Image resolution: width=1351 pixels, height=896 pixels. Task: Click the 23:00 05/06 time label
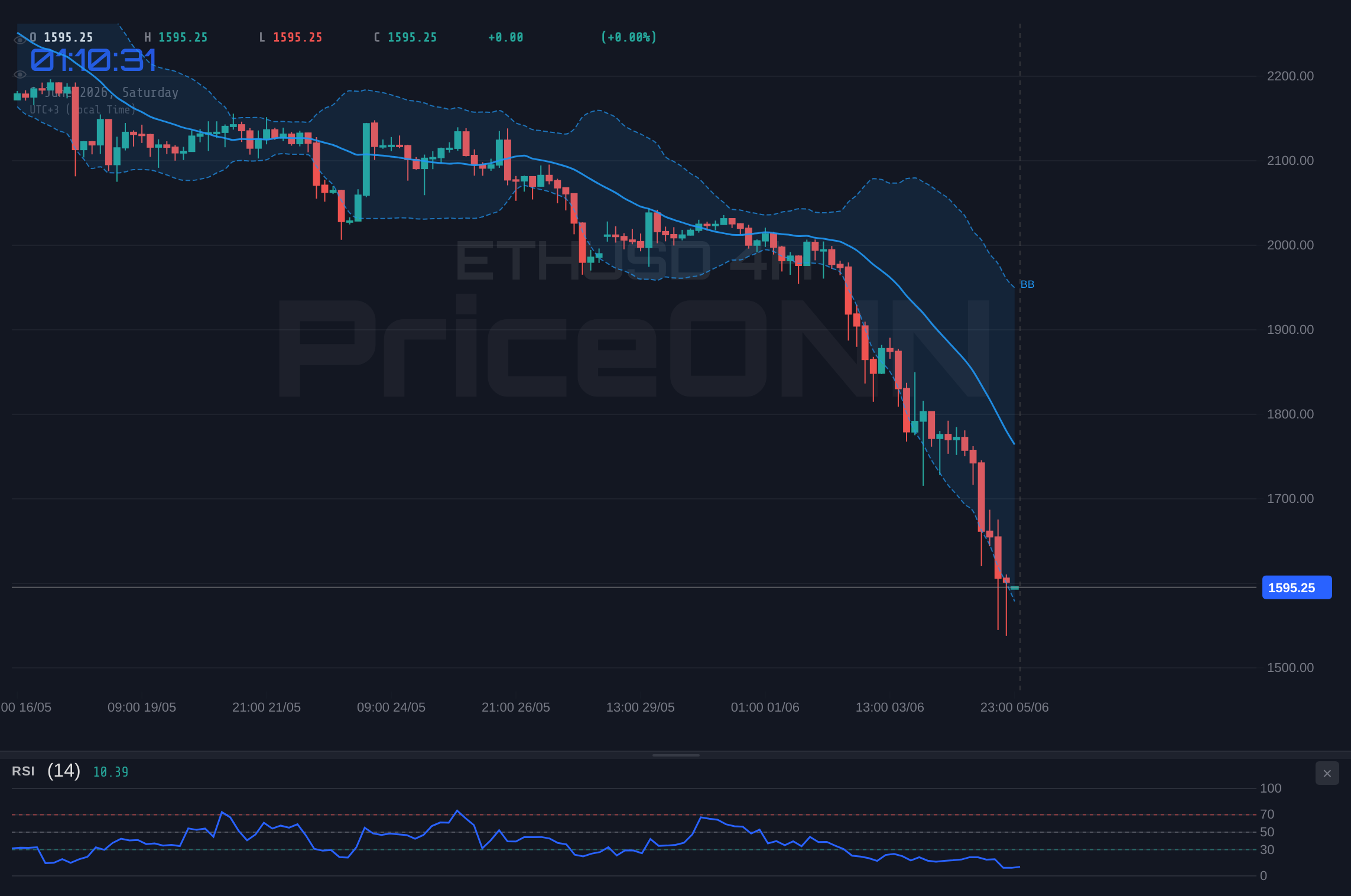(x=1015, y=707)
